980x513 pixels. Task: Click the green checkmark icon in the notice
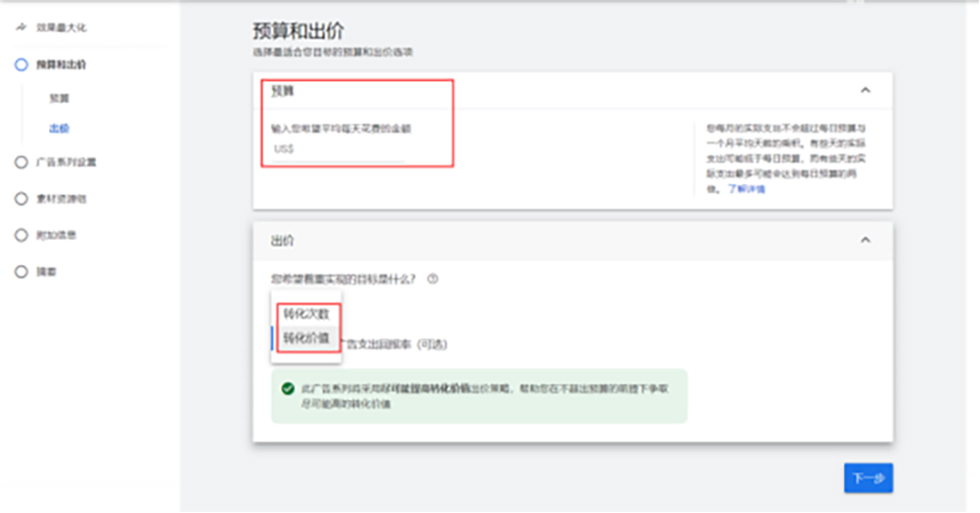[x=287, y=388]
